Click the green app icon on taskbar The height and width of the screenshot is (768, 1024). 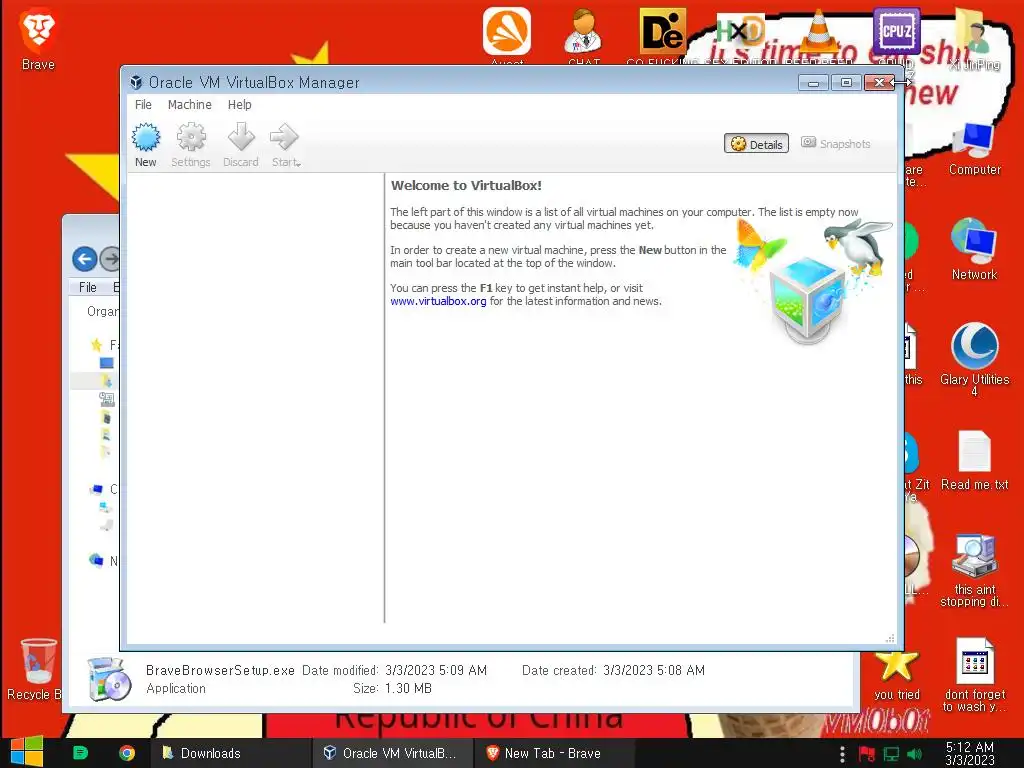click(80, 753)
